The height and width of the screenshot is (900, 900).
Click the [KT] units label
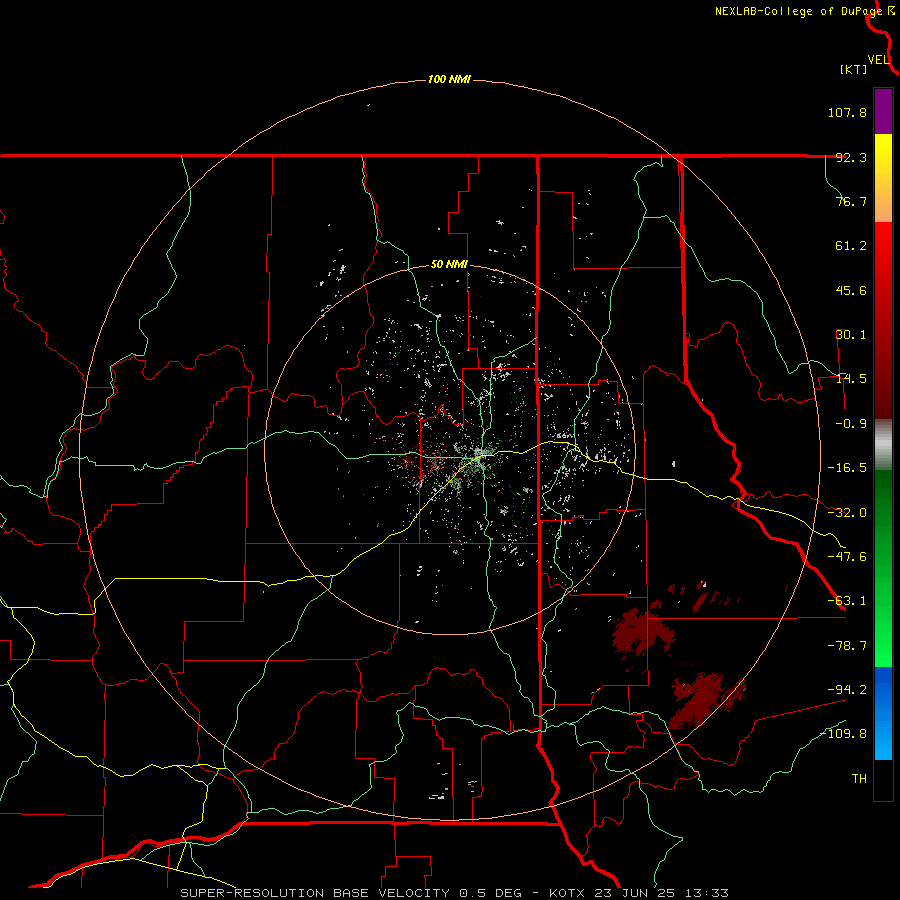[854, 69]
